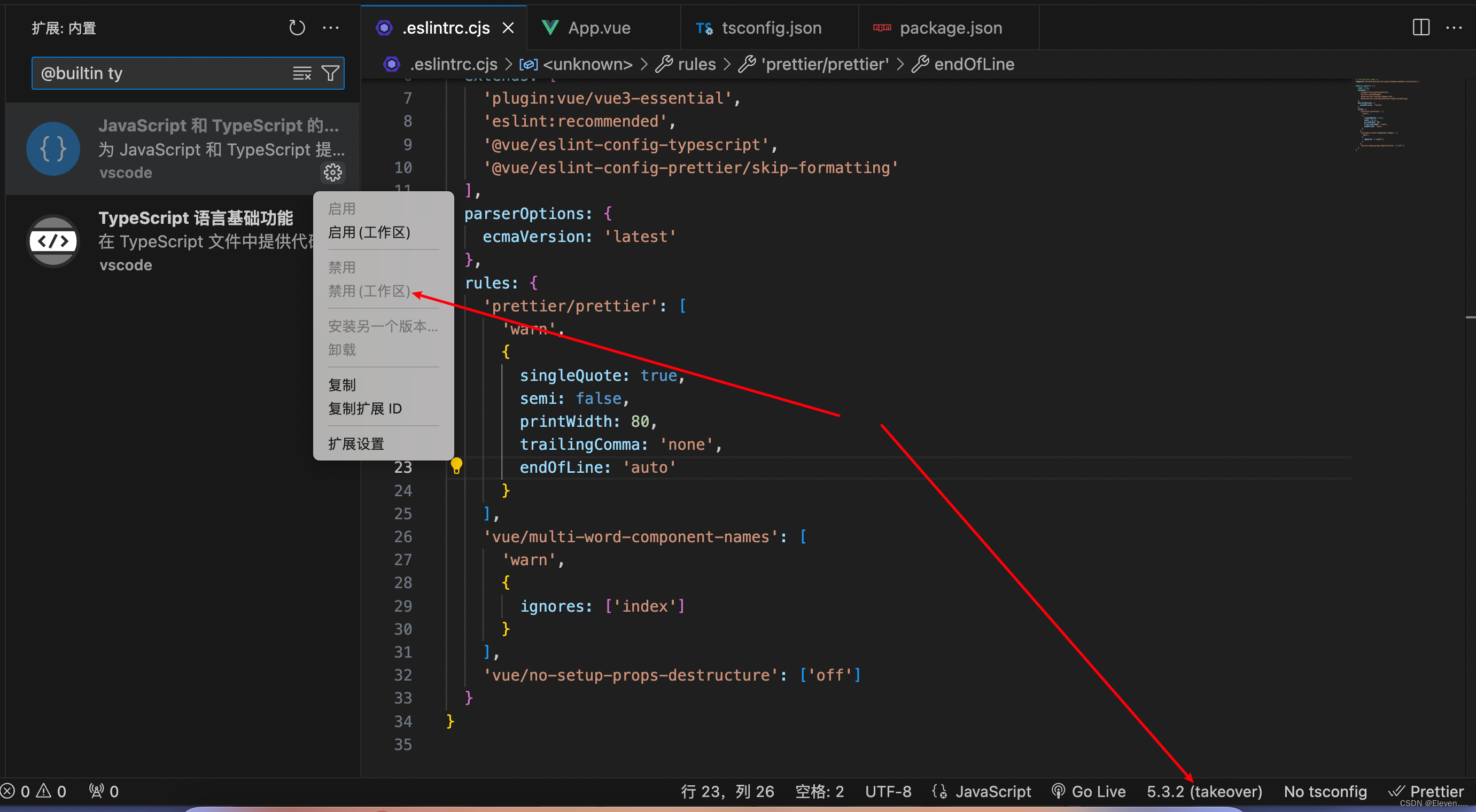
Task: Click 安装另一个版本... menu entry
Action: pos(383,326)
